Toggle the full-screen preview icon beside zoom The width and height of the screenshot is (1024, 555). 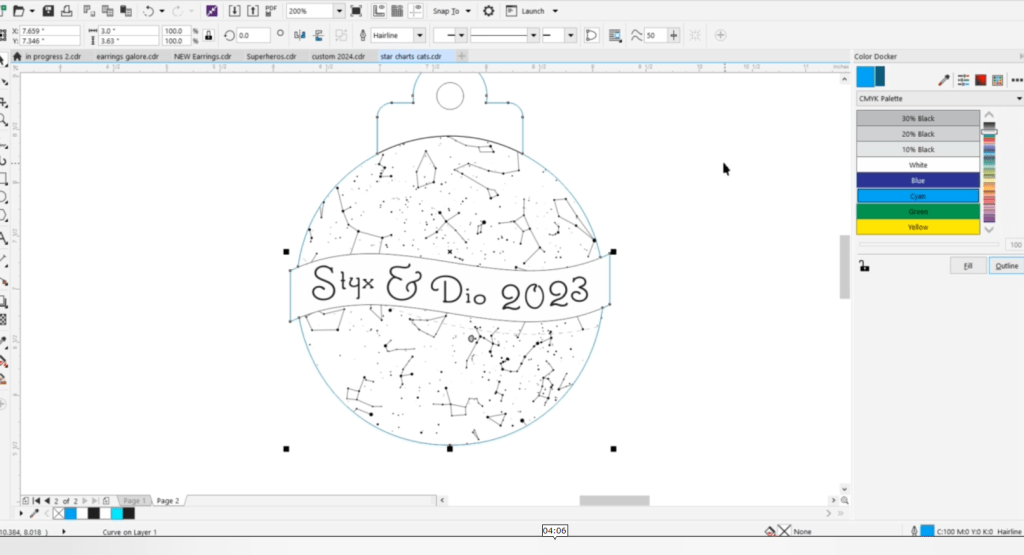tap(357, 11)
